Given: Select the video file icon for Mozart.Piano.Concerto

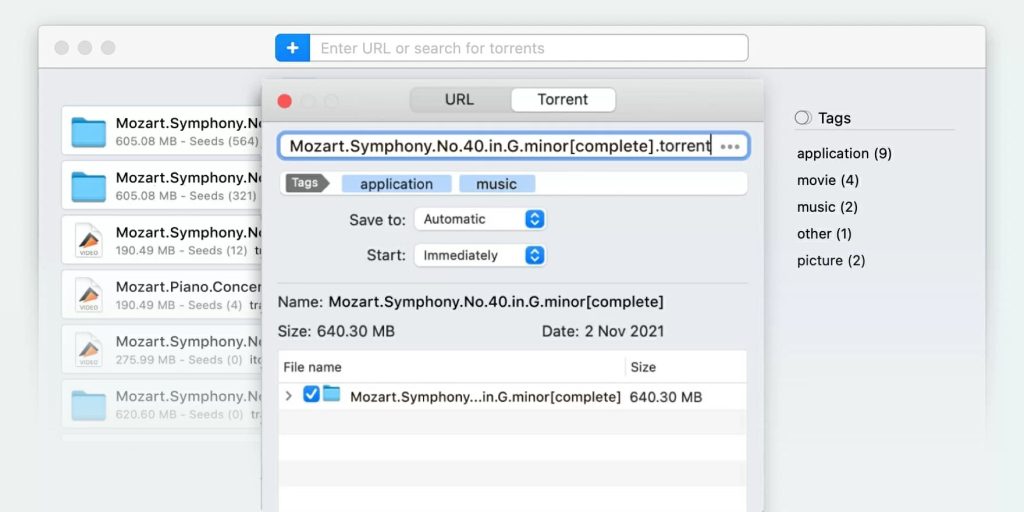Looking at the screenshot, I should click(x=88, y=295).
